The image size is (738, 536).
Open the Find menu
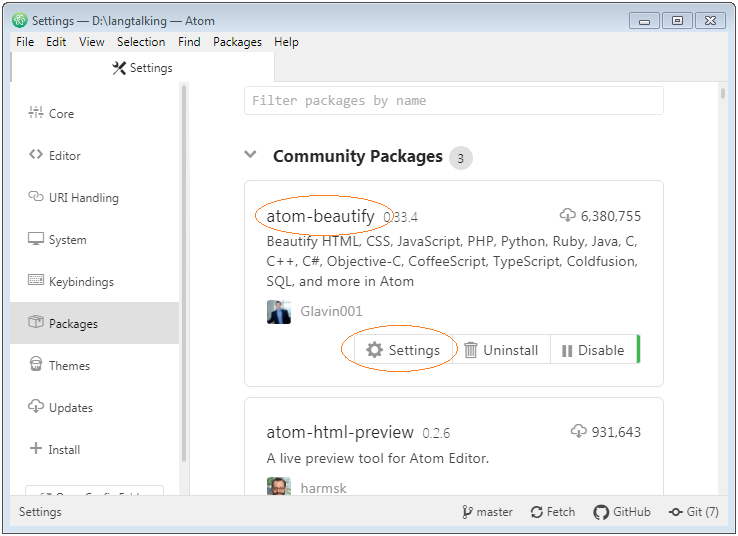click(x=189, y=42)
